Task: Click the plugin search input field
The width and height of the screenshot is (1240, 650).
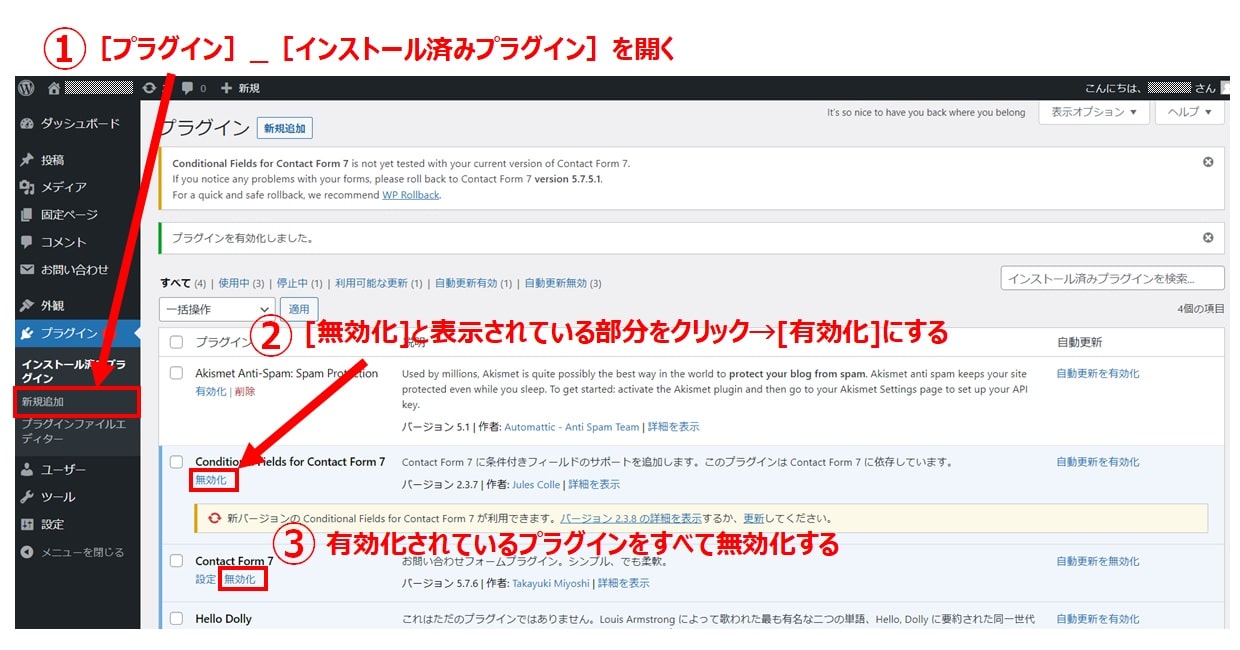Action: [x=1112, y=278]
